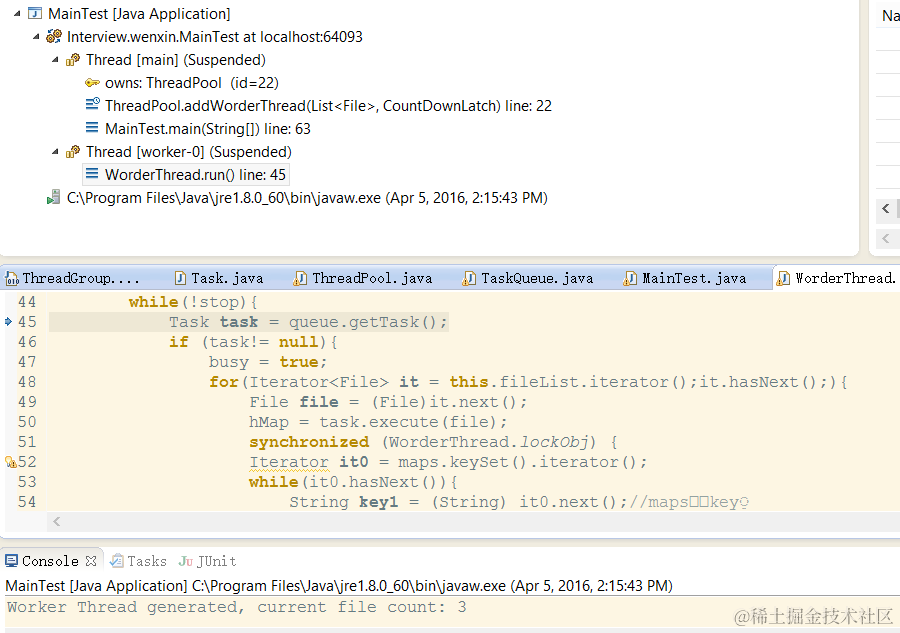
Task: Select Thread [main] (Suspended) row
Action: tap(176, 60)
